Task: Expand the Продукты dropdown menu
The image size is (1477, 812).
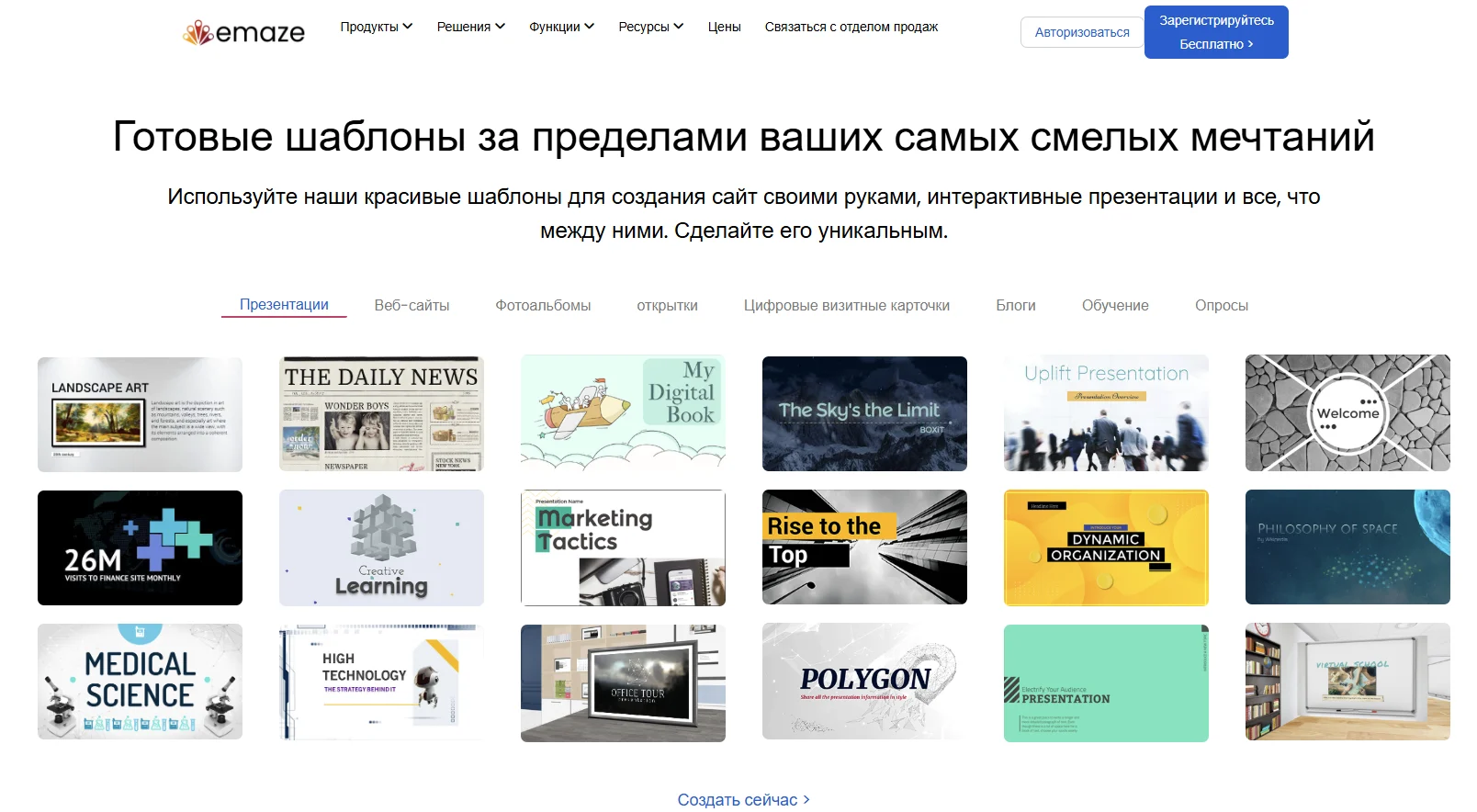Action: (x=376, y=27)
